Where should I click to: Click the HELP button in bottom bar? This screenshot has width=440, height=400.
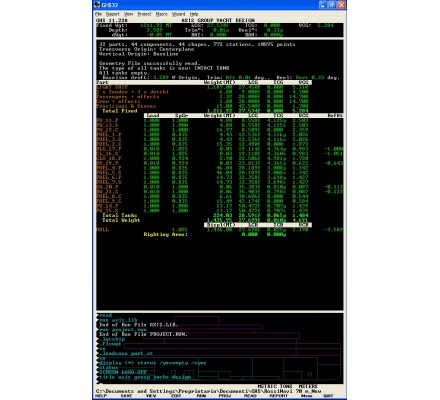[101, 396]
